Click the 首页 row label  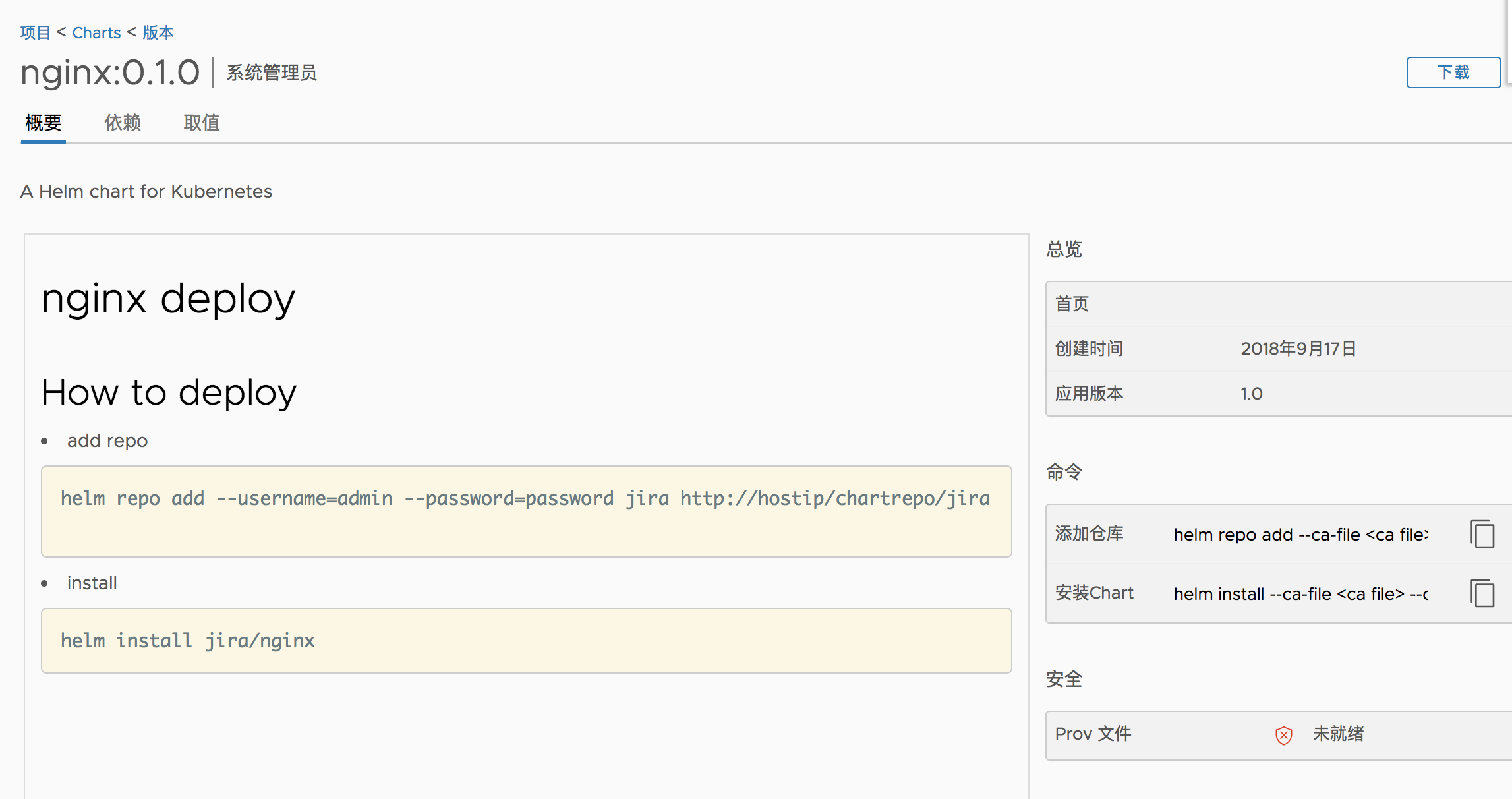1072,304
